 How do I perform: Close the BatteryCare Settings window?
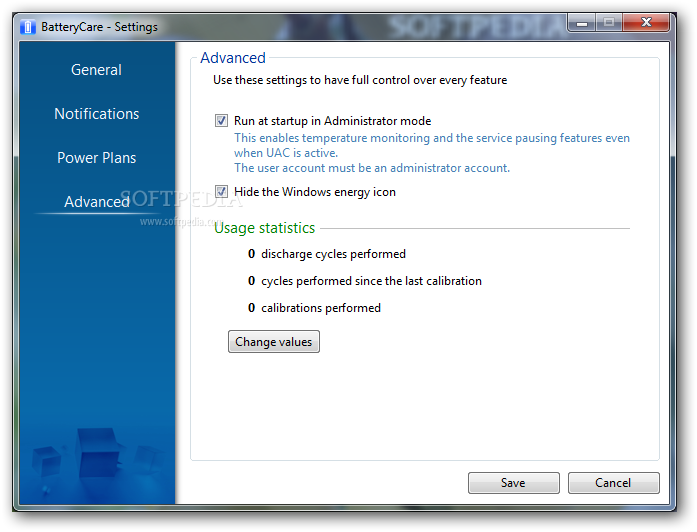coord(646,22)
